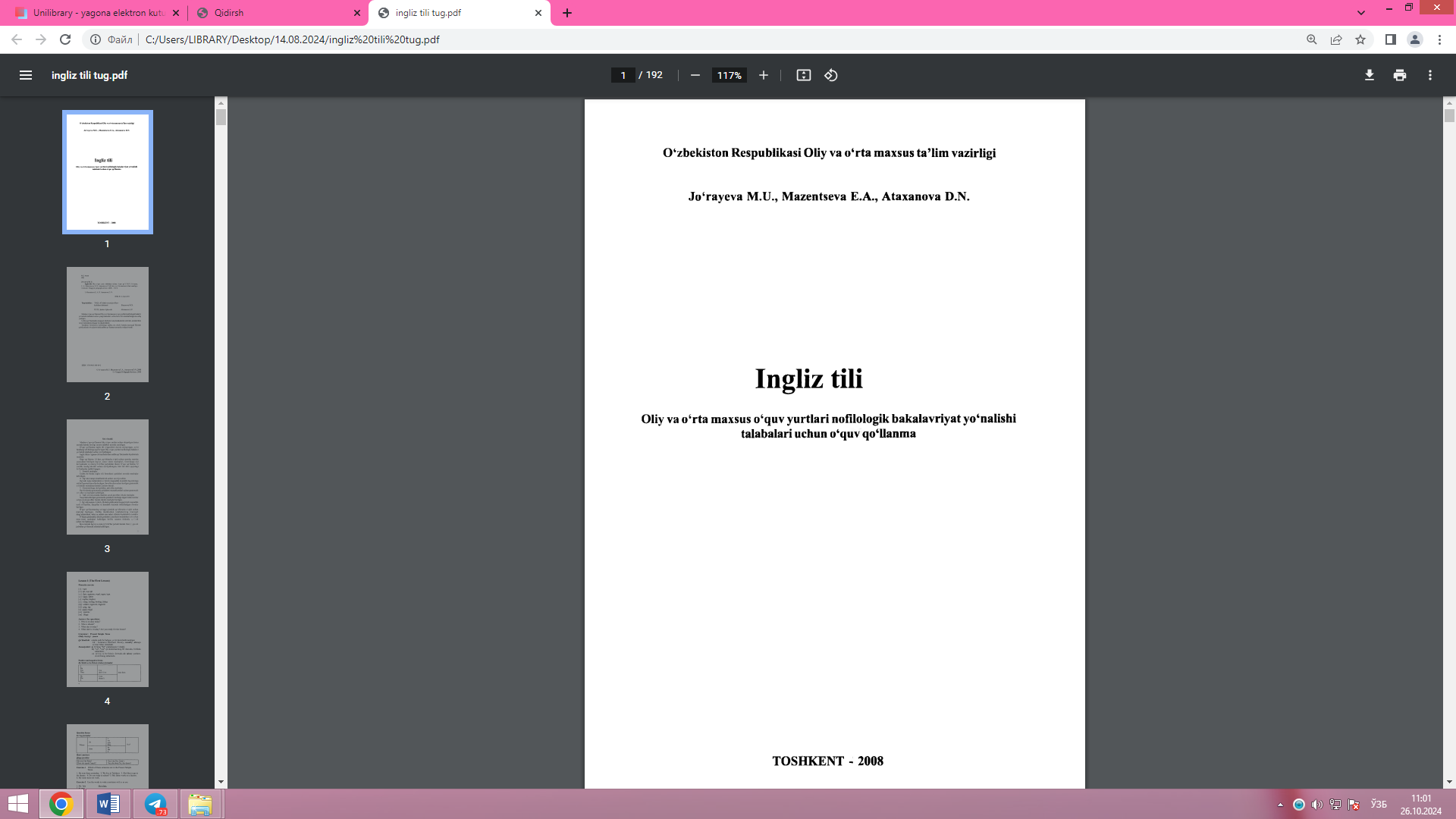Viewport: 1456px width, 819px height.
Task: Close the Qidirsh tab
Action: 357,13
